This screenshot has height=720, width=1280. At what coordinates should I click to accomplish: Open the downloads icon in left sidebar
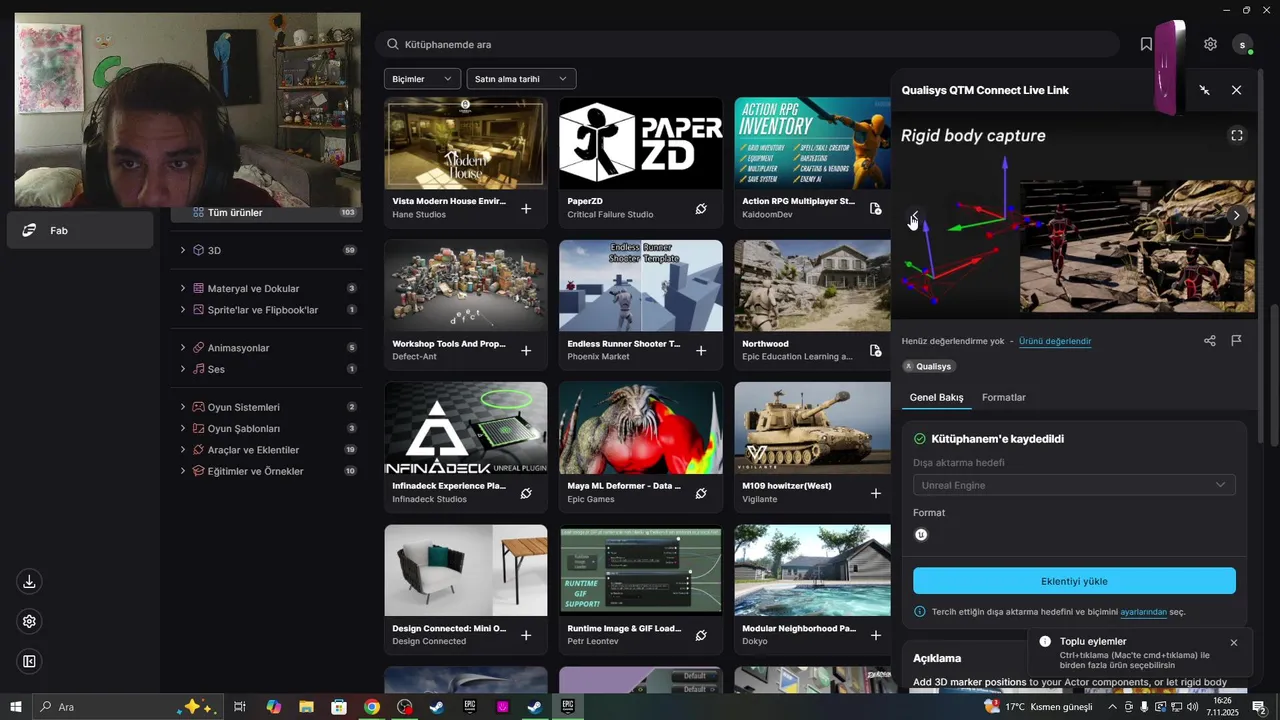[29, 582]
